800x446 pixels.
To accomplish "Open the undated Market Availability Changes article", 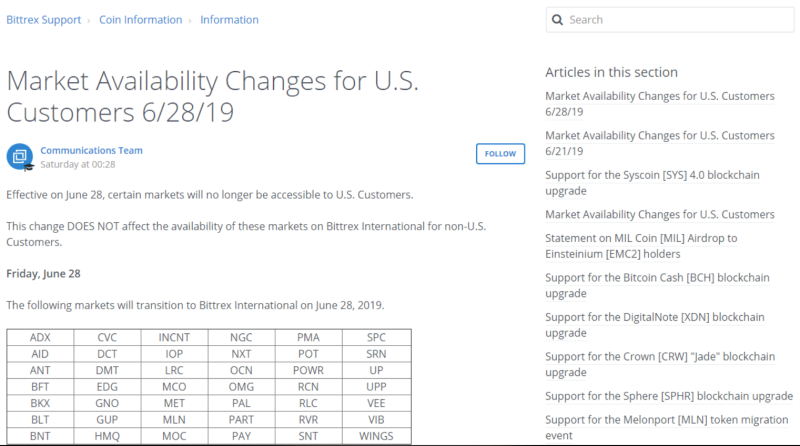I will coord(659,214).
